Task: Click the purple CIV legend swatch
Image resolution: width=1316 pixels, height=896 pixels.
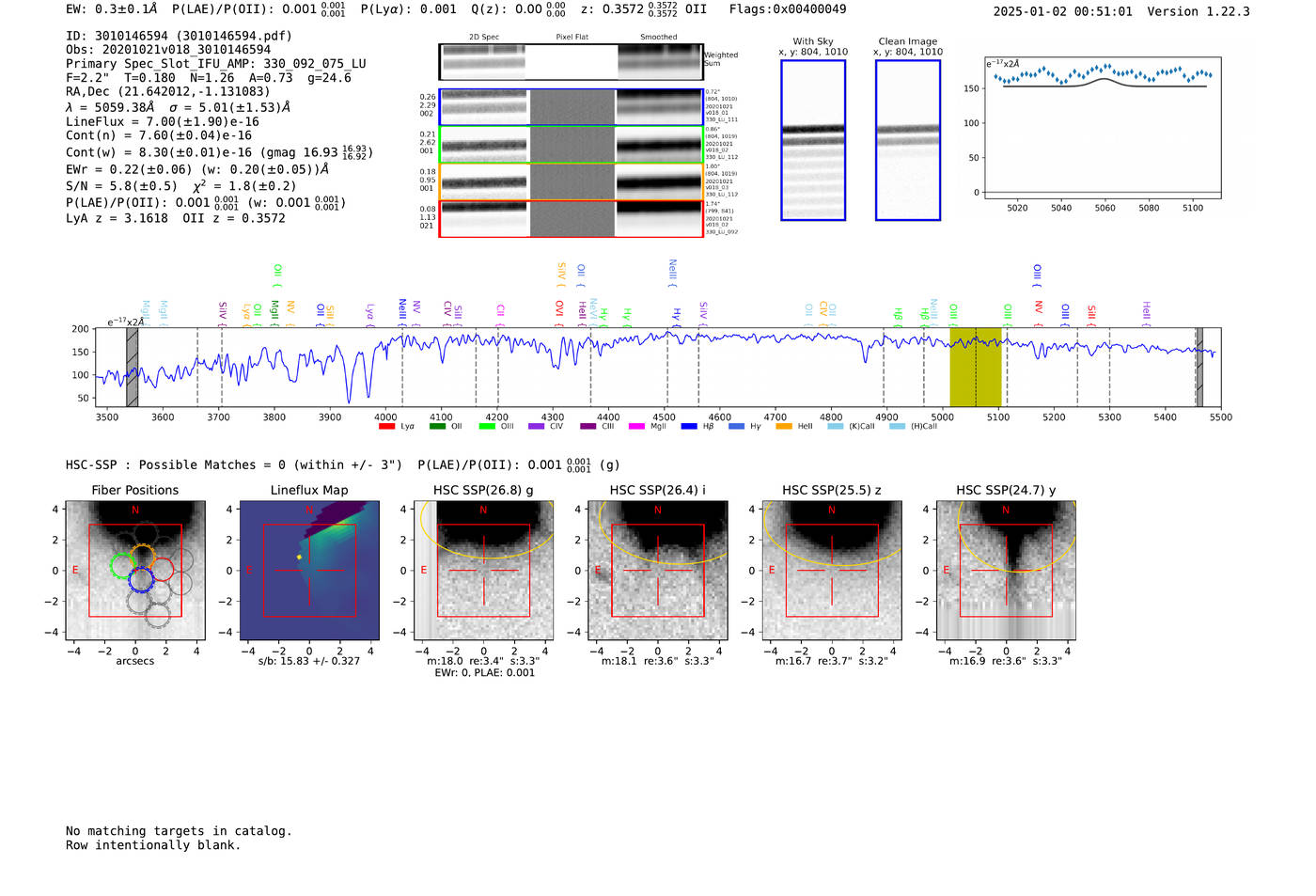Action: (537, 427)
